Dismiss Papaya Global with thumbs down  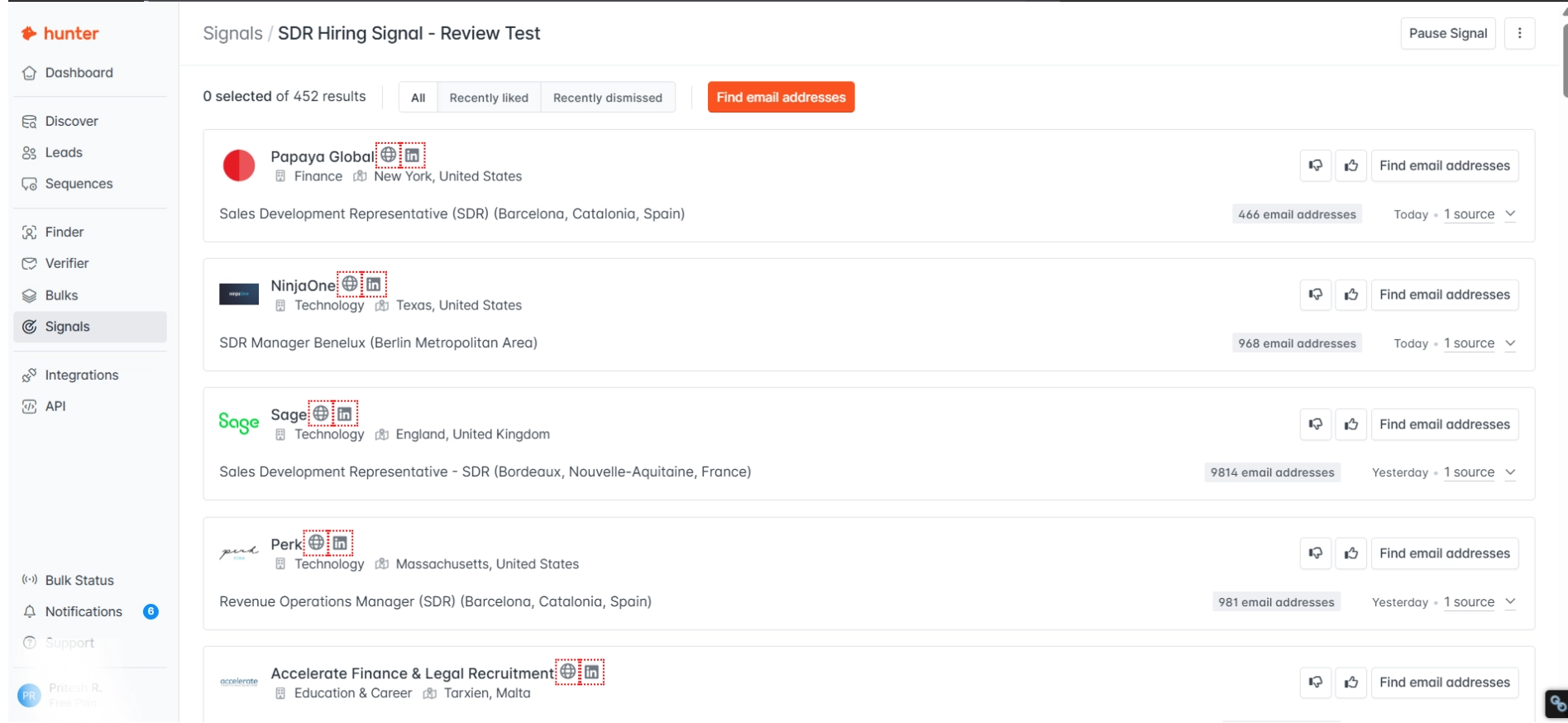coord(1316,165)
